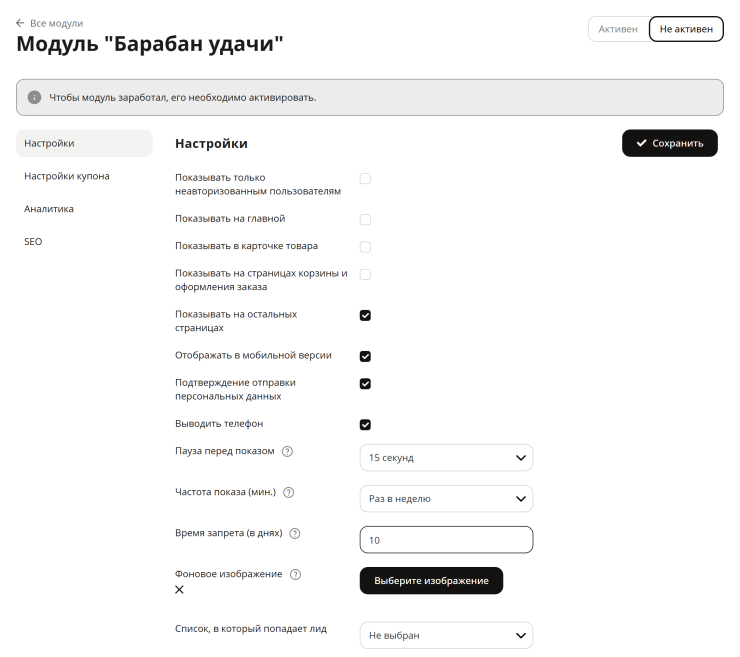Check 'Показывать на главной' checkbox
740x657 pixels.
tap(365, 219)
